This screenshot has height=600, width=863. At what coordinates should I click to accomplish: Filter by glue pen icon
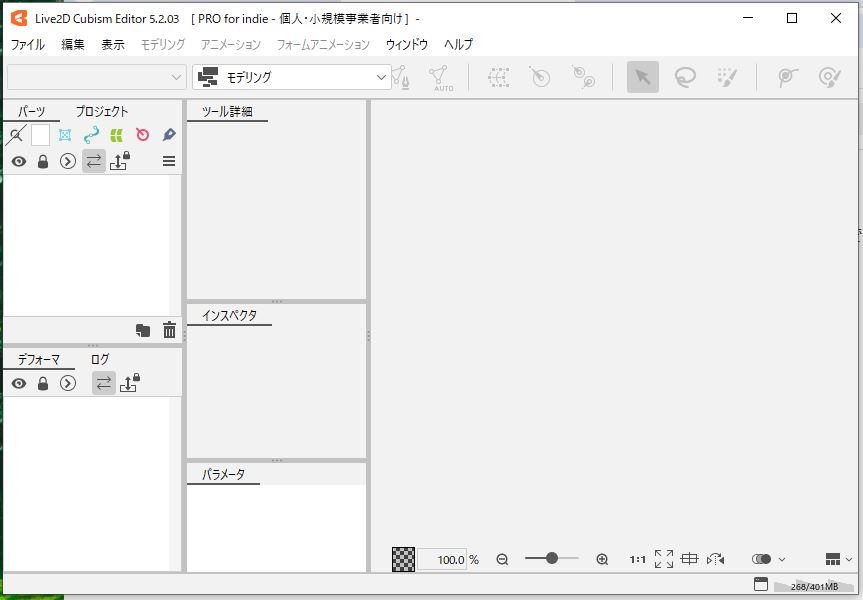[169, 135]
